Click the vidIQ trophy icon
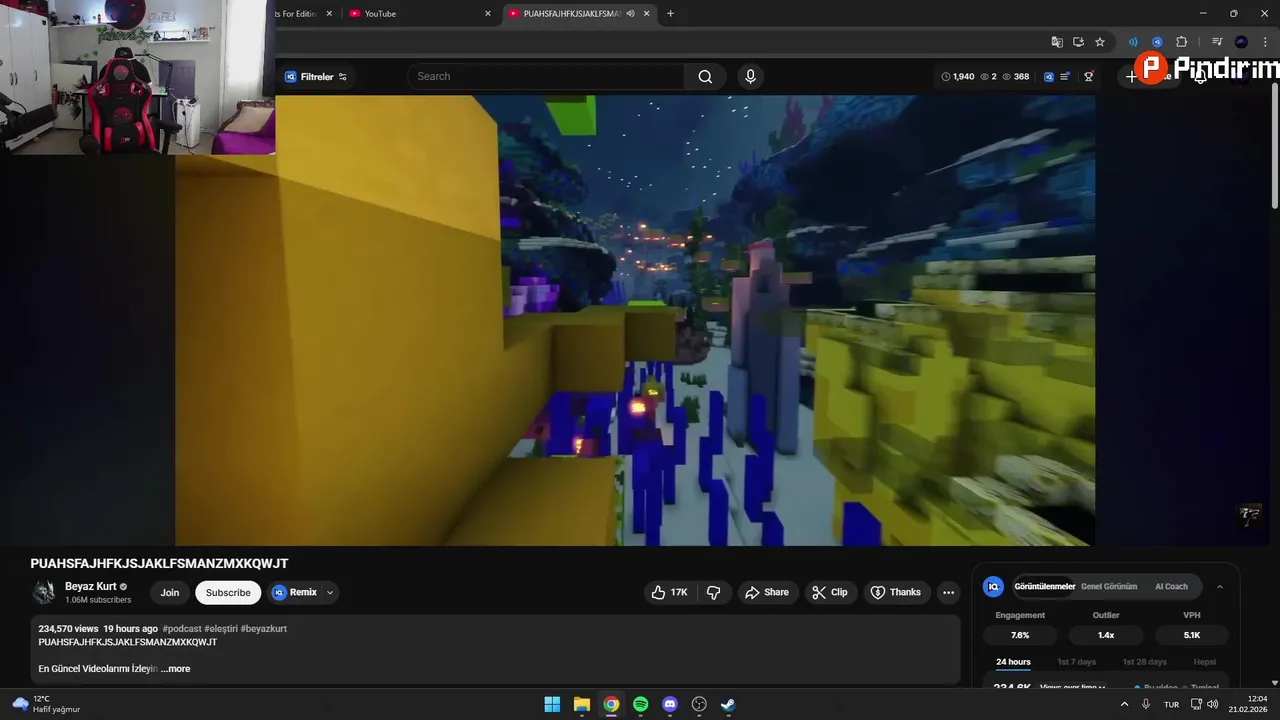Image resolution: width=1280 pixels, height=720 pixels. tap(1089, 77)
